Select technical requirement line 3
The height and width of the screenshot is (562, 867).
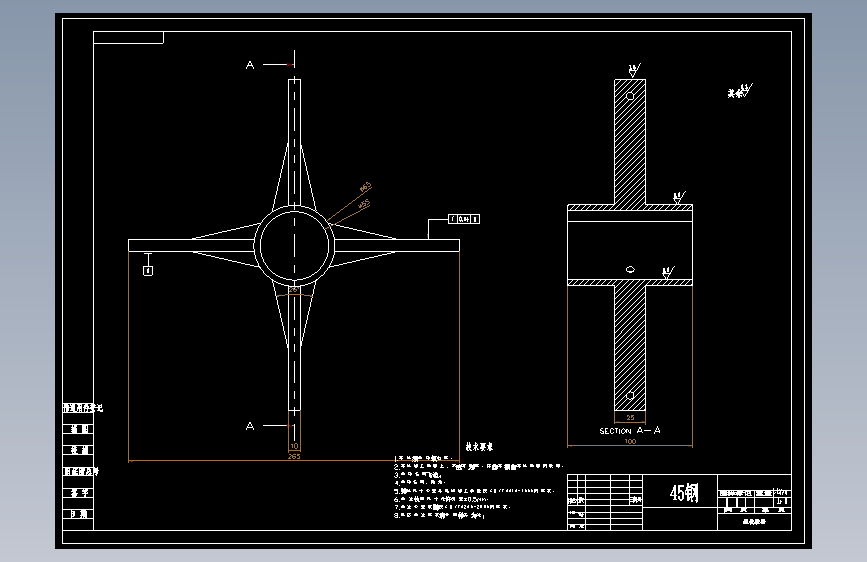[x=417, y=475]
